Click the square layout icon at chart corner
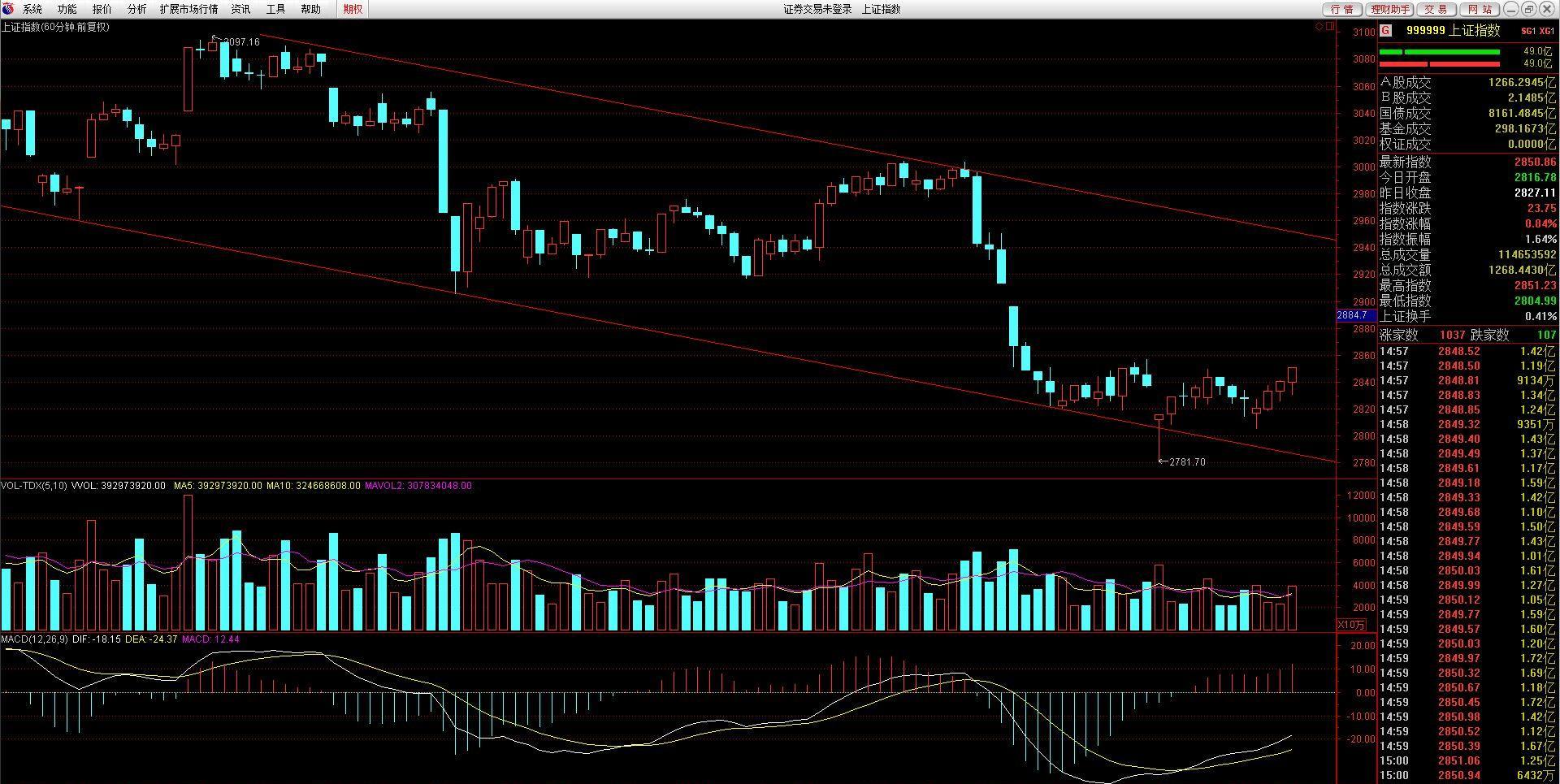This screenshot has width=1560, height=784. click(x=1330, y=27)
